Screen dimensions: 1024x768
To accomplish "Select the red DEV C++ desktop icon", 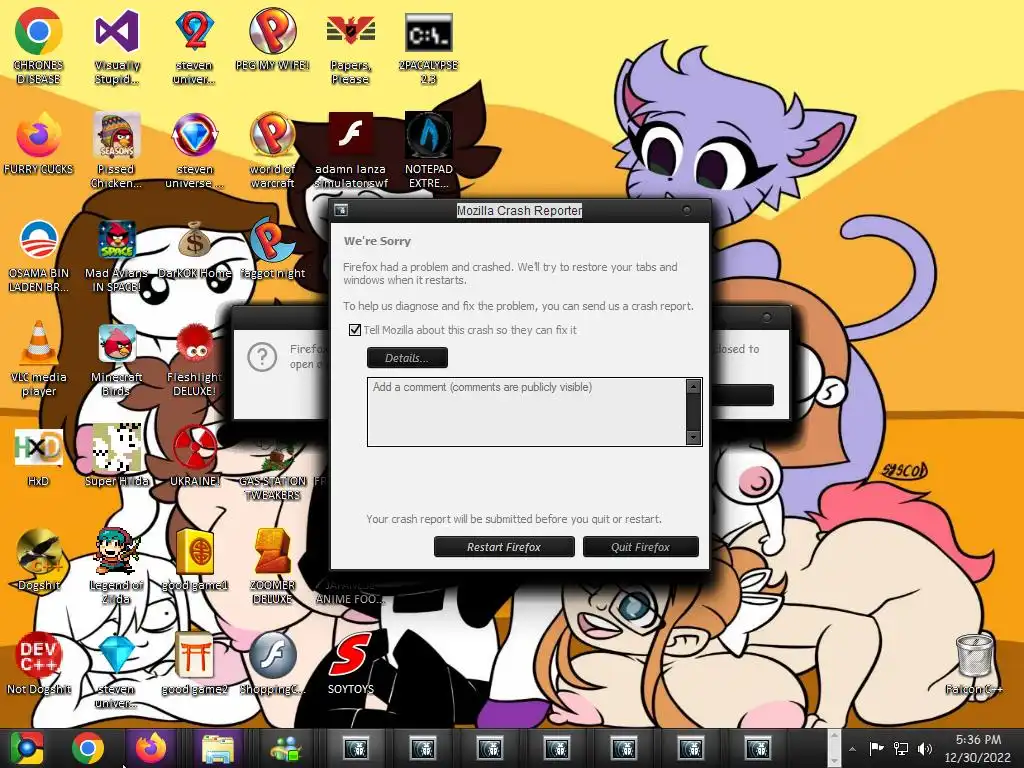I will [38, 662].
